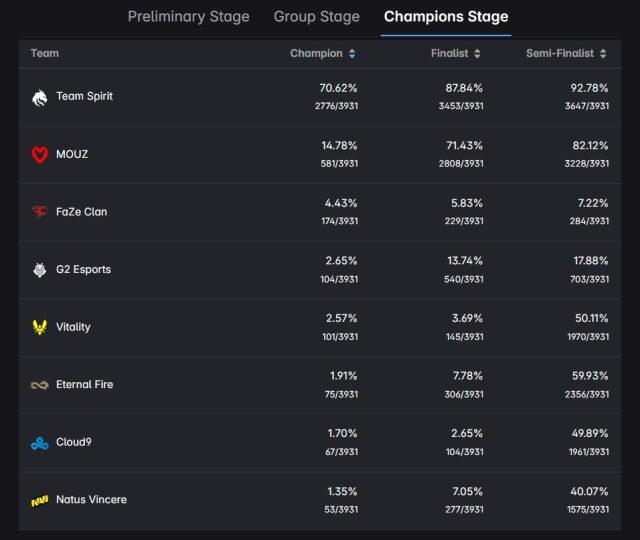Viewport: 640px width, 540px height.
Task: Click MOUZ's 82.12% semi-finalist value
Action: (x=589, y=145)
